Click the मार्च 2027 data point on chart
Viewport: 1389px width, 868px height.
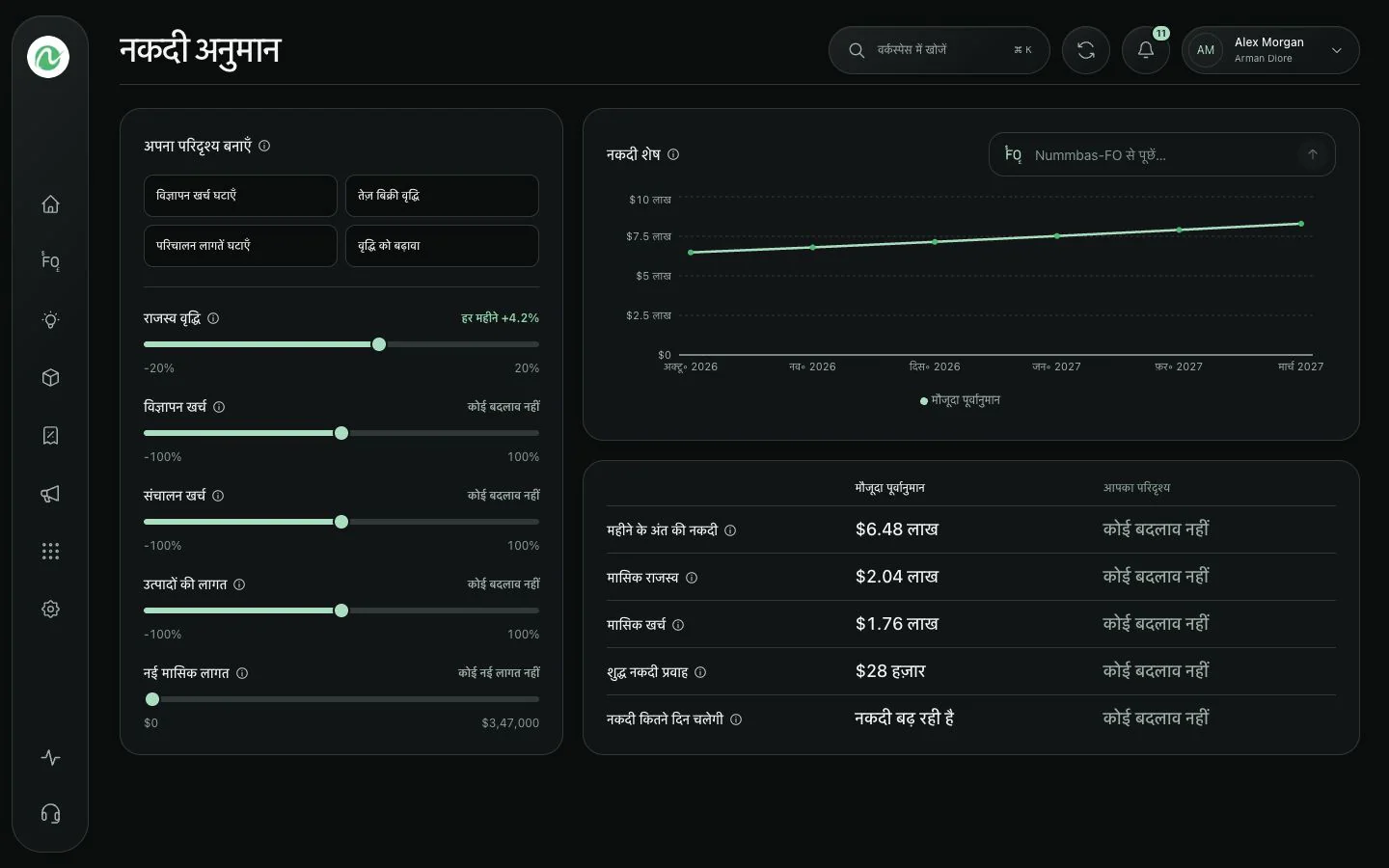pyautogui.click(x=1301, y=224)
